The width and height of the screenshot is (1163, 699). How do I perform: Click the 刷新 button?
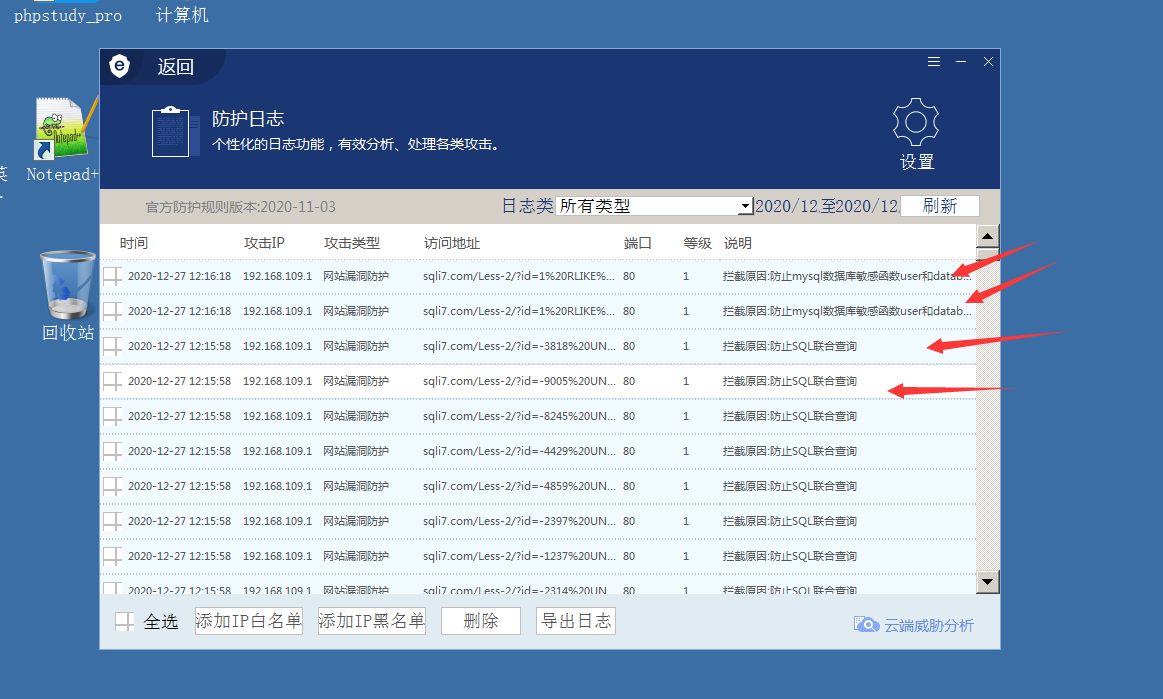coord(939,206)
